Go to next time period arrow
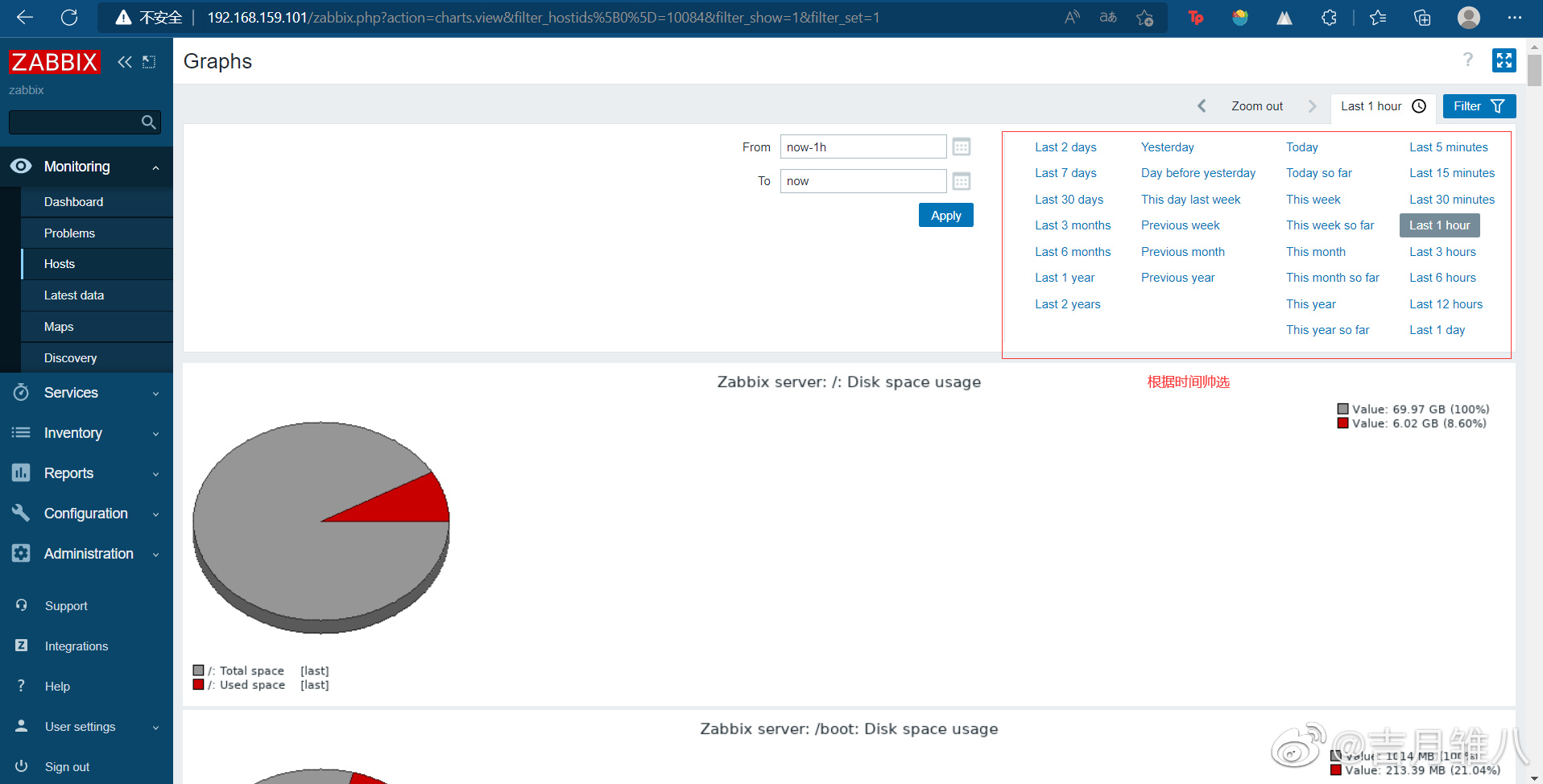 (x=1313, y=105)
